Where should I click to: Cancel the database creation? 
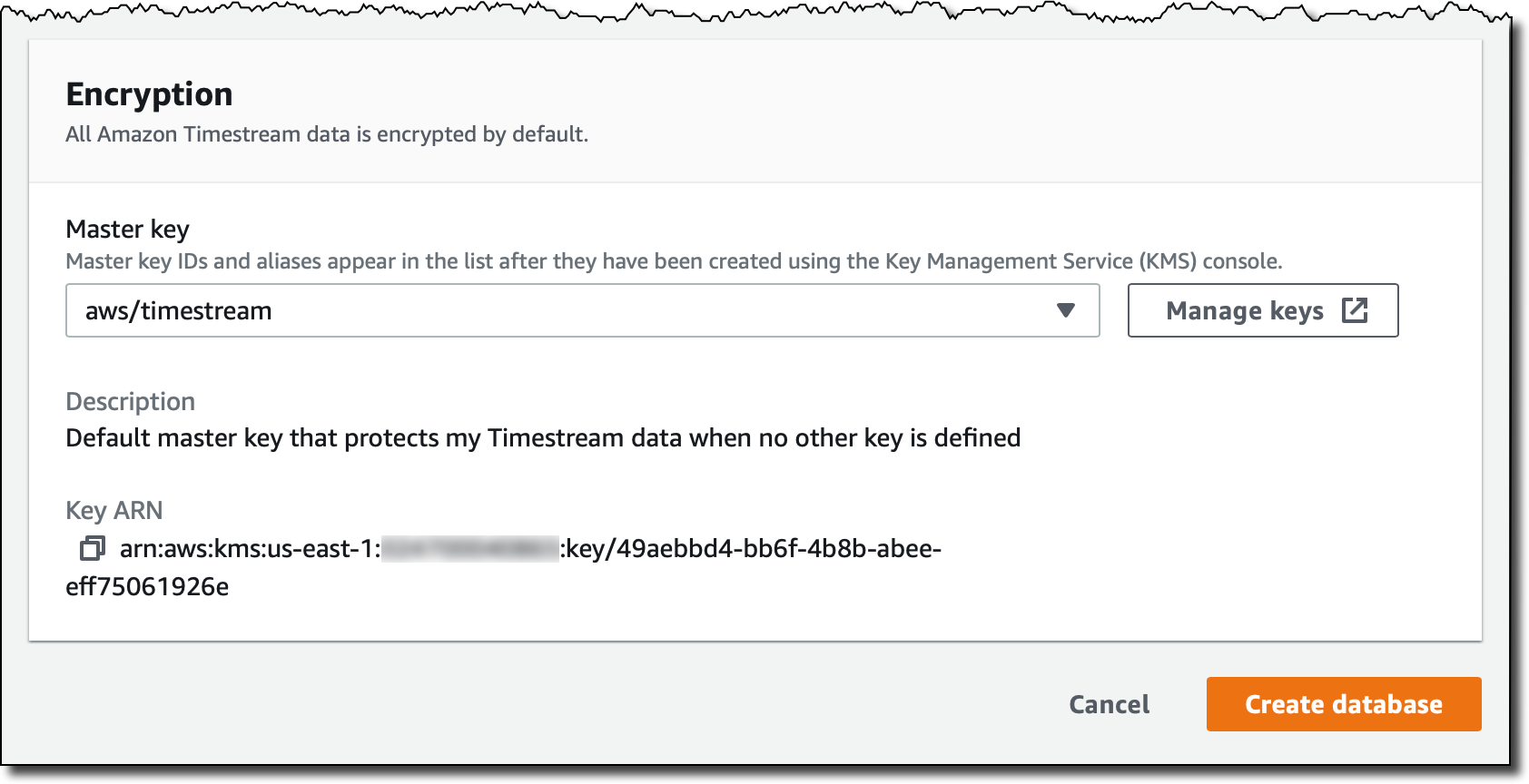[x=1110, y=704]
